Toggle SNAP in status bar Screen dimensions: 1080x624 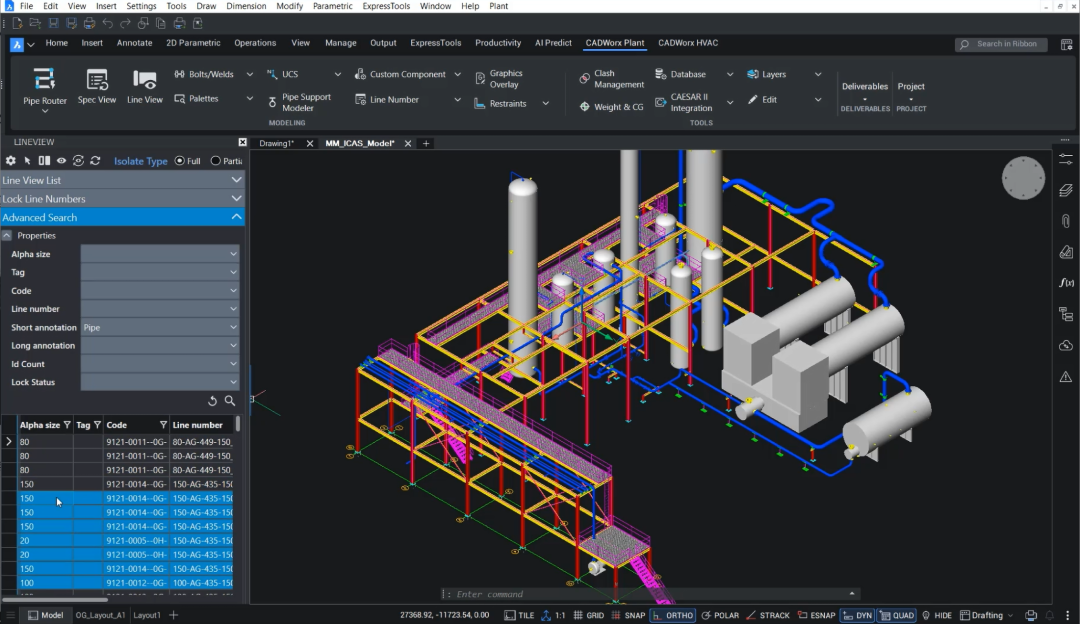tap(627, 615)
